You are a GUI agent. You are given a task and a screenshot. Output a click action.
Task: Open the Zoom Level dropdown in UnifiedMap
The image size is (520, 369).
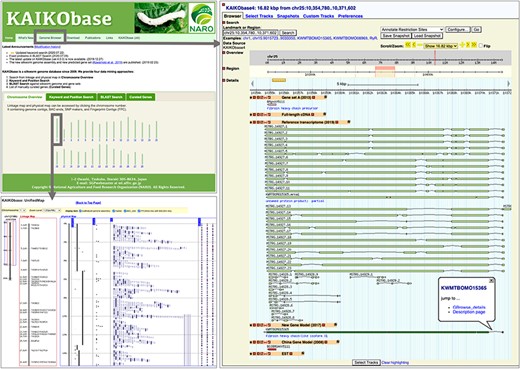[53, 211]
